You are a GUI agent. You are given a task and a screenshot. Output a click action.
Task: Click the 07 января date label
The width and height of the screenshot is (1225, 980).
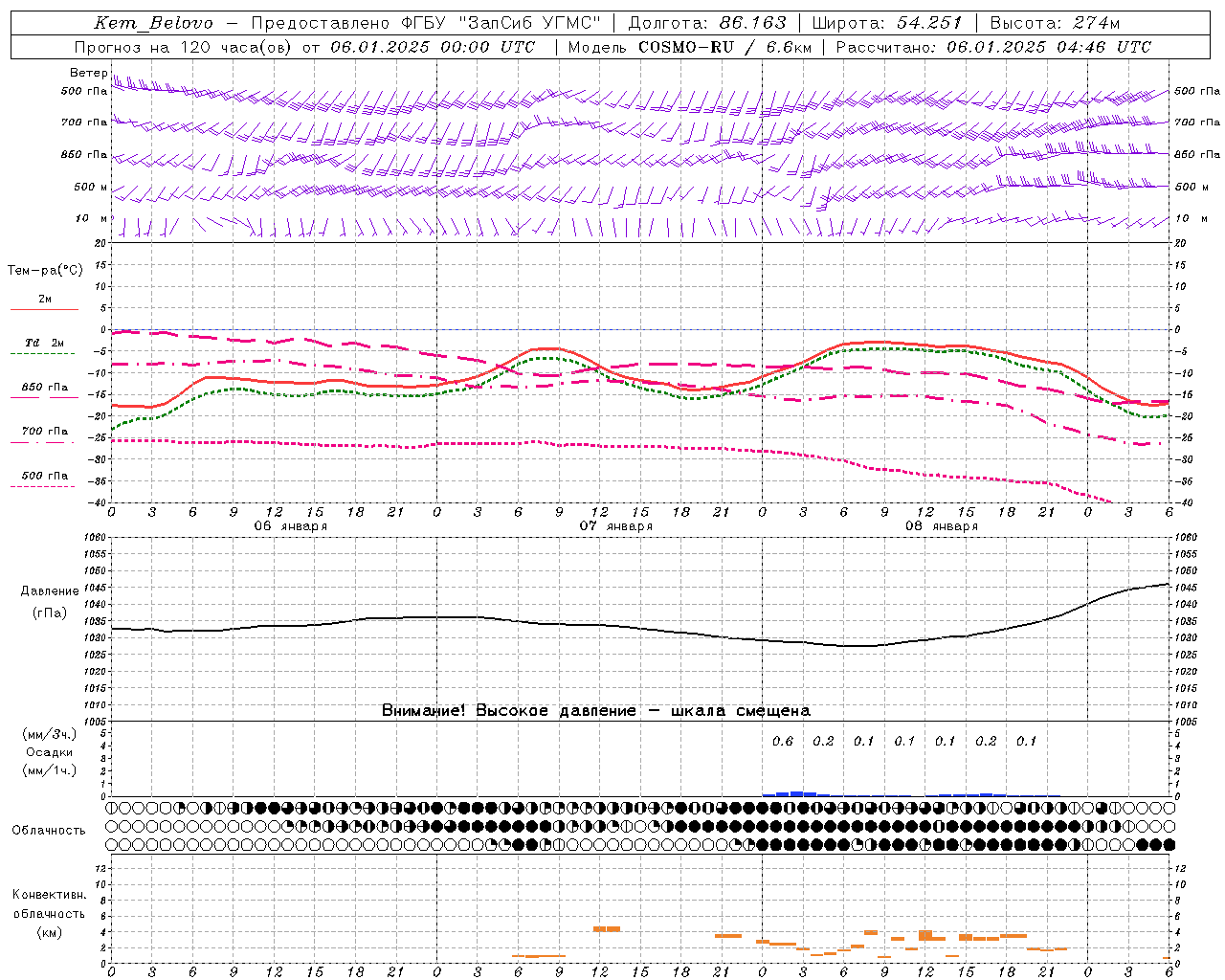click(x=615, y=526)
